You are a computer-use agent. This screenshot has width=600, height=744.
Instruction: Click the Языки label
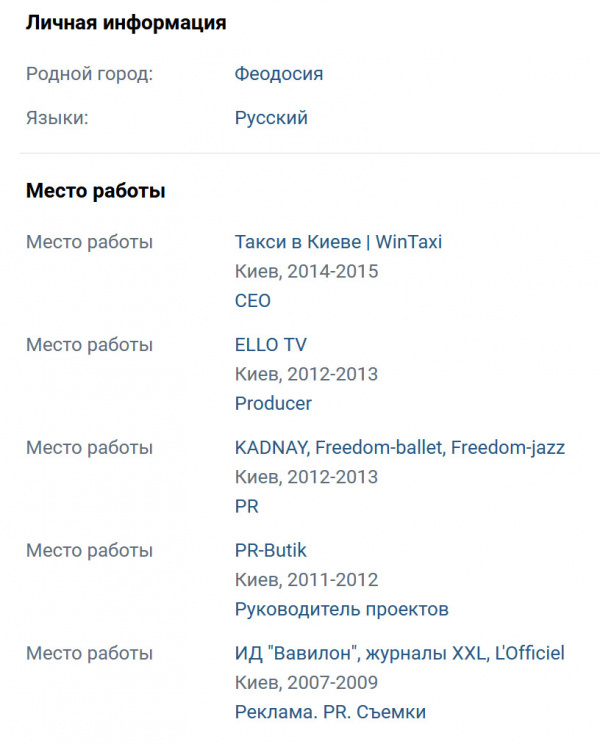[x=57, y=118]
